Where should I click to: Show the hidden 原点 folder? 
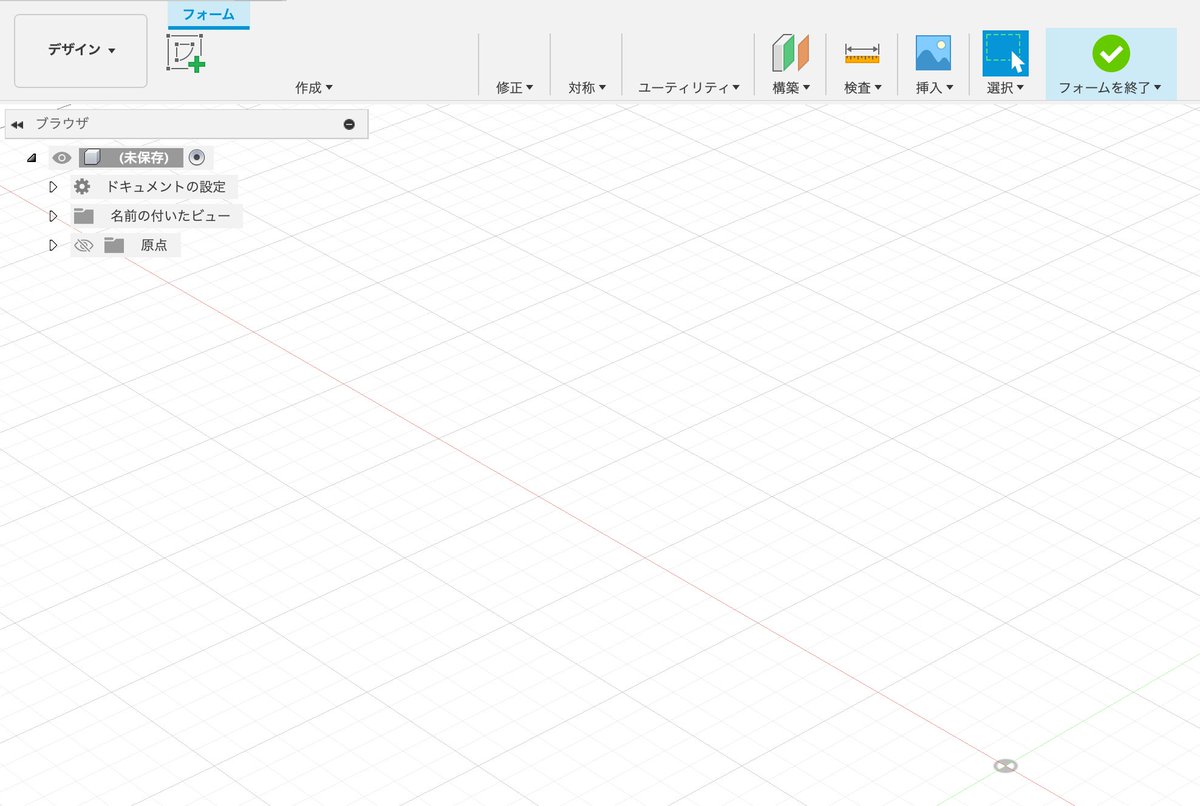(x=83, y=245)
